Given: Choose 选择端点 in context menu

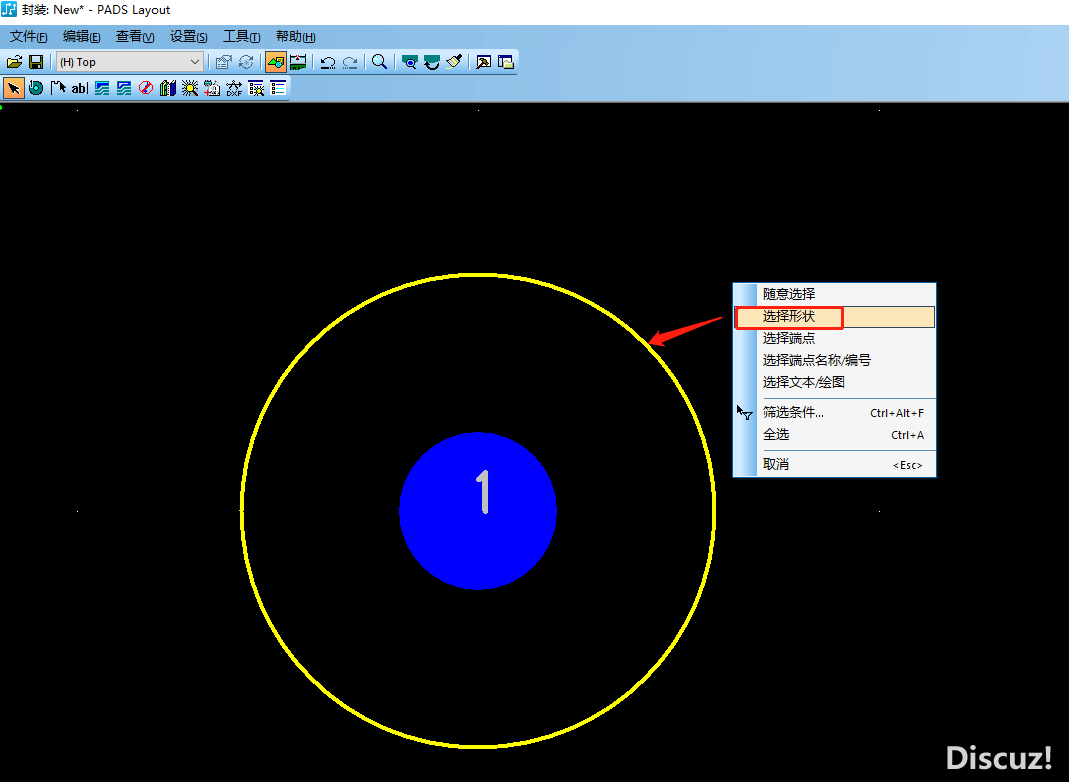Looking at the screenshot, I should tap(834, 338).
